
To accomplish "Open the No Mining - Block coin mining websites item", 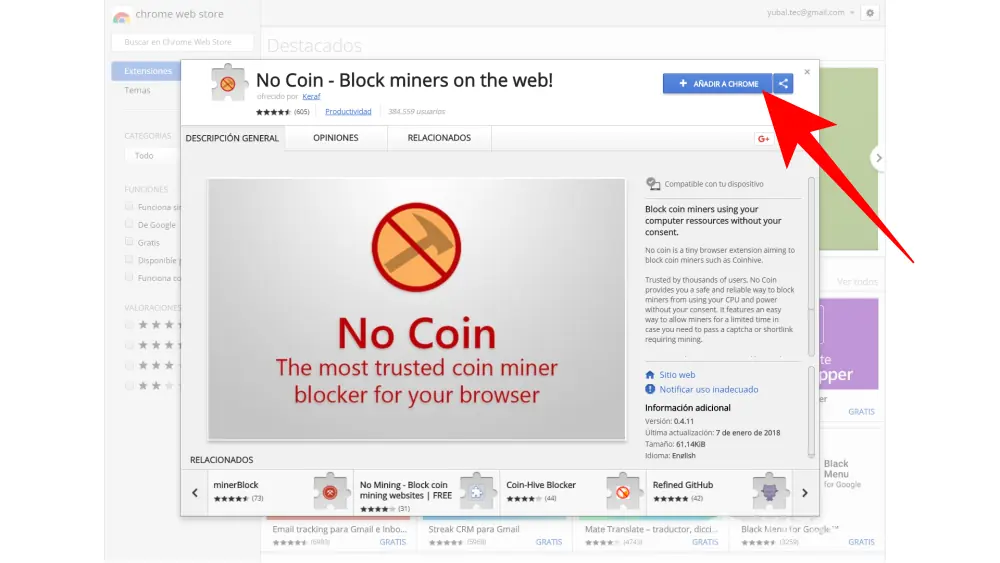I will (x=427, y=493).
